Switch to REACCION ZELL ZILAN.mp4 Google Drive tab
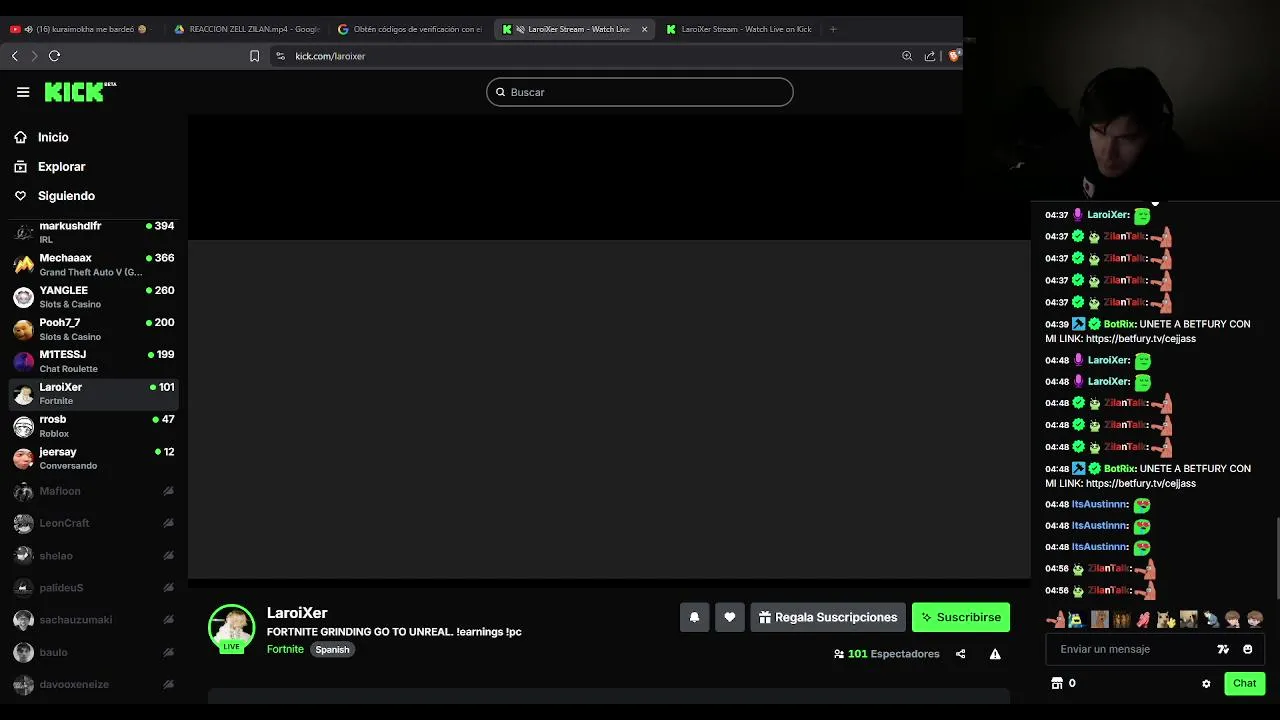1280x720 pixels. [x=247, y=29]
